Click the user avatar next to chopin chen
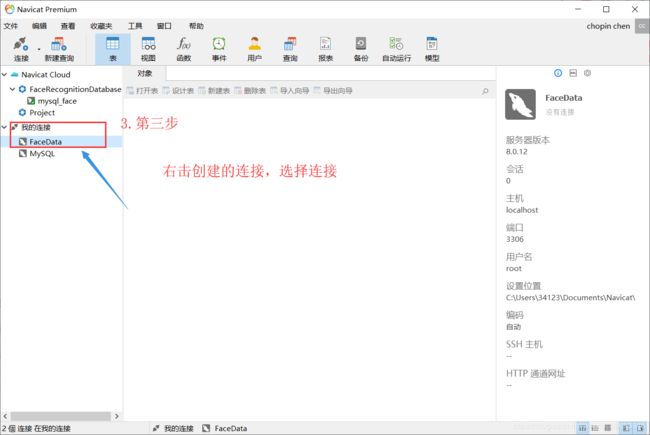This screenshot has height=435, width=650. (x=642, y=26)
